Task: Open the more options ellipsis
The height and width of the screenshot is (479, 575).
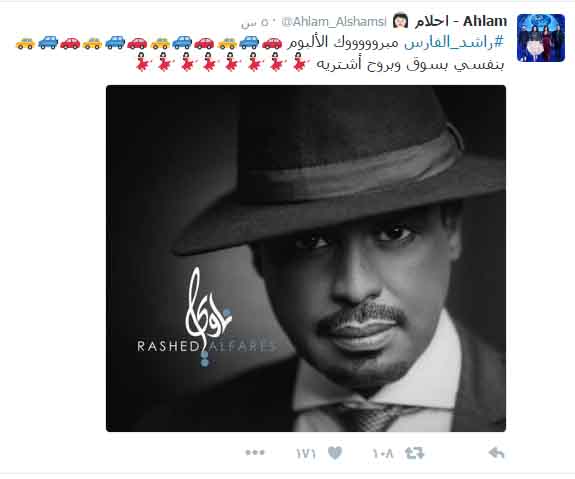Action: coord(255,453)
